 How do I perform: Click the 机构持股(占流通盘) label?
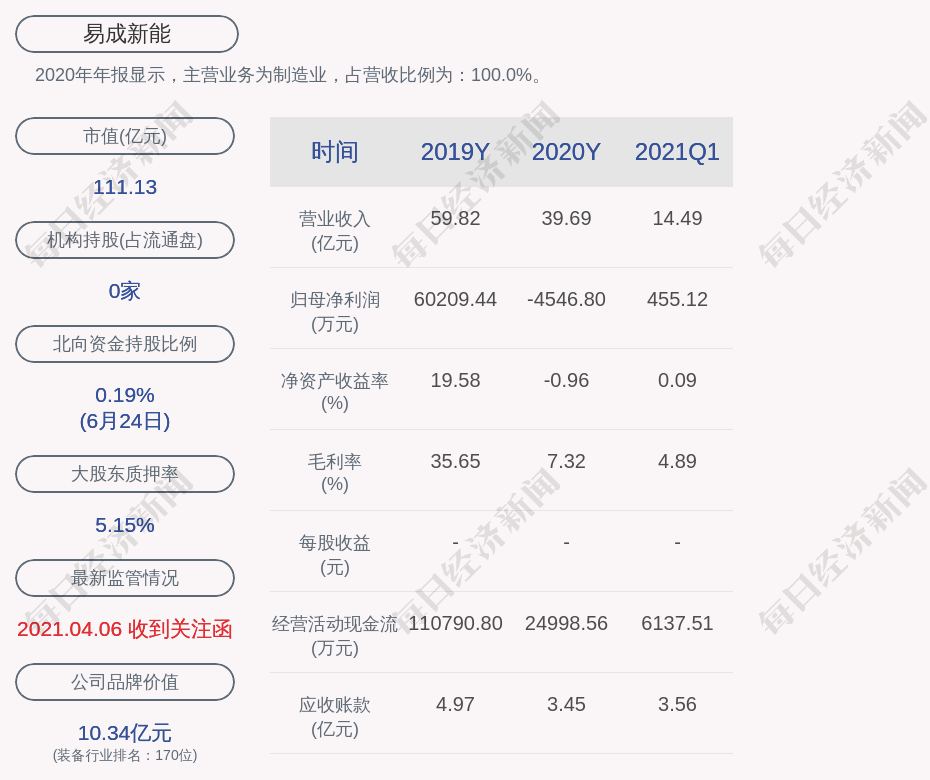pos(125,240)
